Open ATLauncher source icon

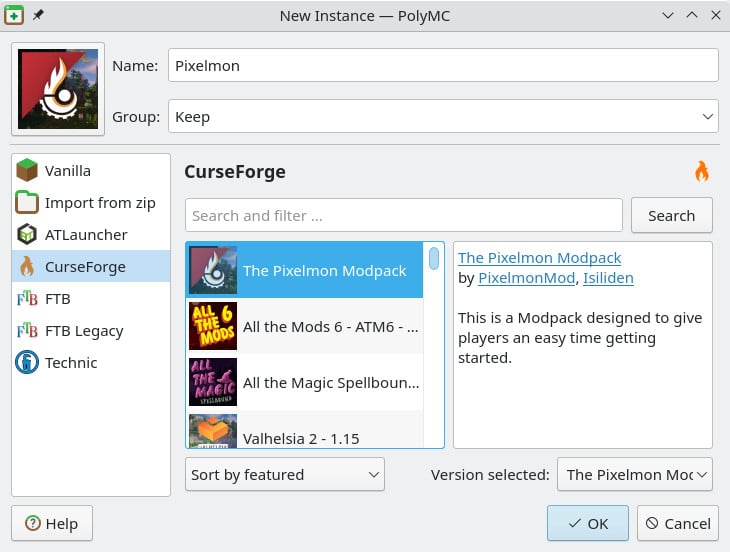point(27,235)
